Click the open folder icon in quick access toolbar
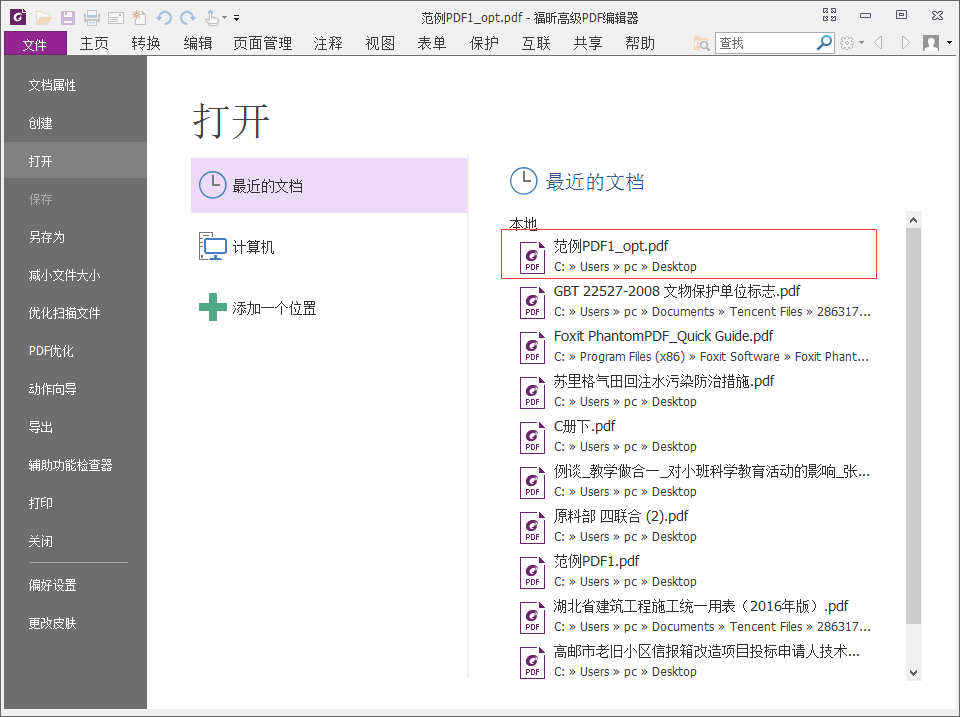Screen dimensions: 960x717 coord(43,18)
